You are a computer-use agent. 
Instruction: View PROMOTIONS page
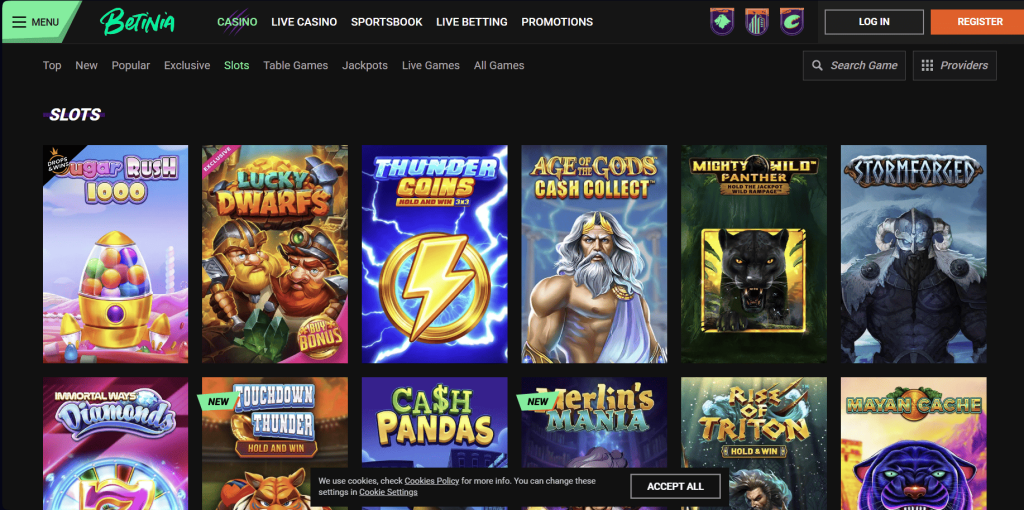[x=557, y=22]
